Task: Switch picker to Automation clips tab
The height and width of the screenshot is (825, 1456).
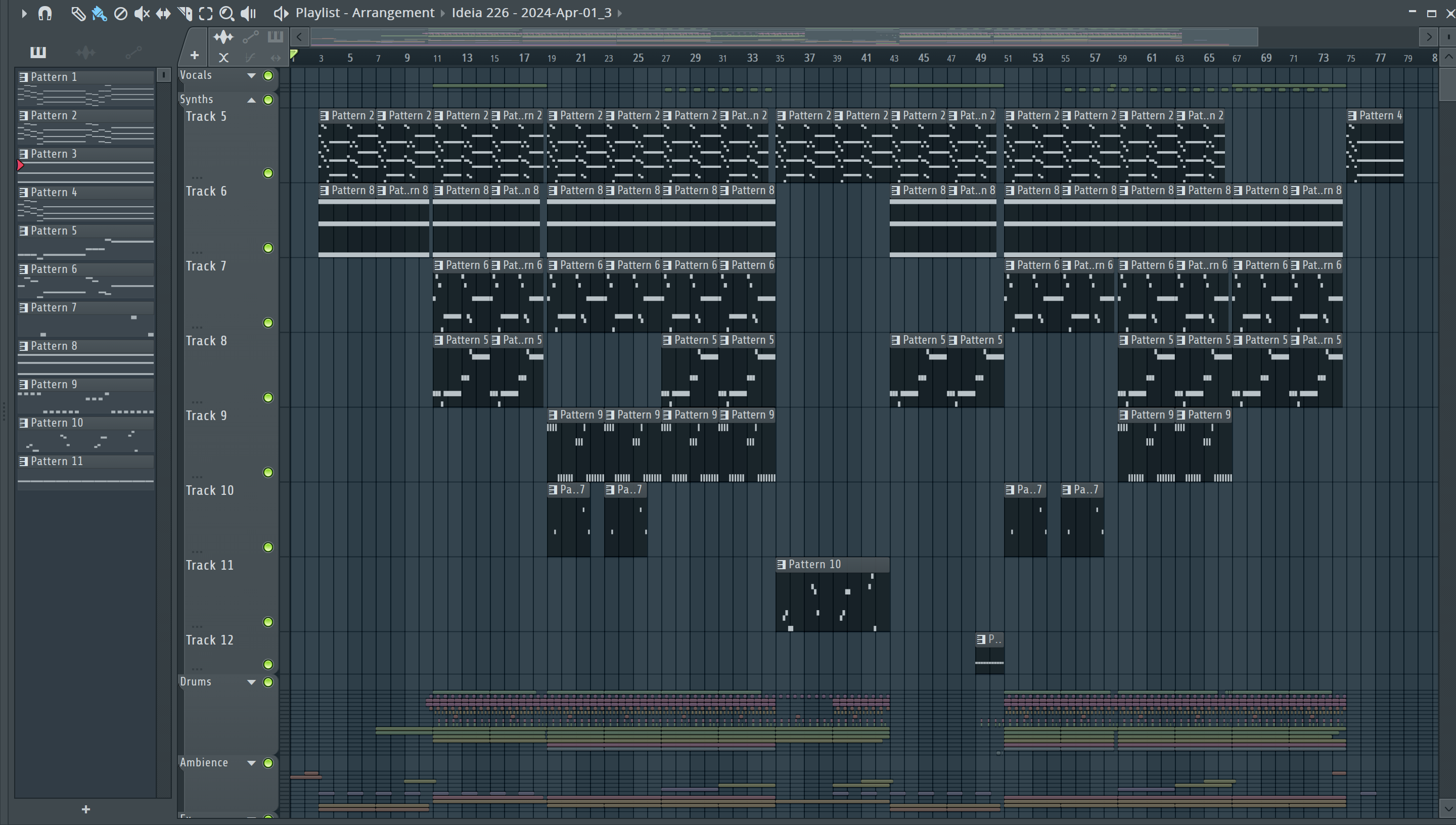Action: point(133,52)
